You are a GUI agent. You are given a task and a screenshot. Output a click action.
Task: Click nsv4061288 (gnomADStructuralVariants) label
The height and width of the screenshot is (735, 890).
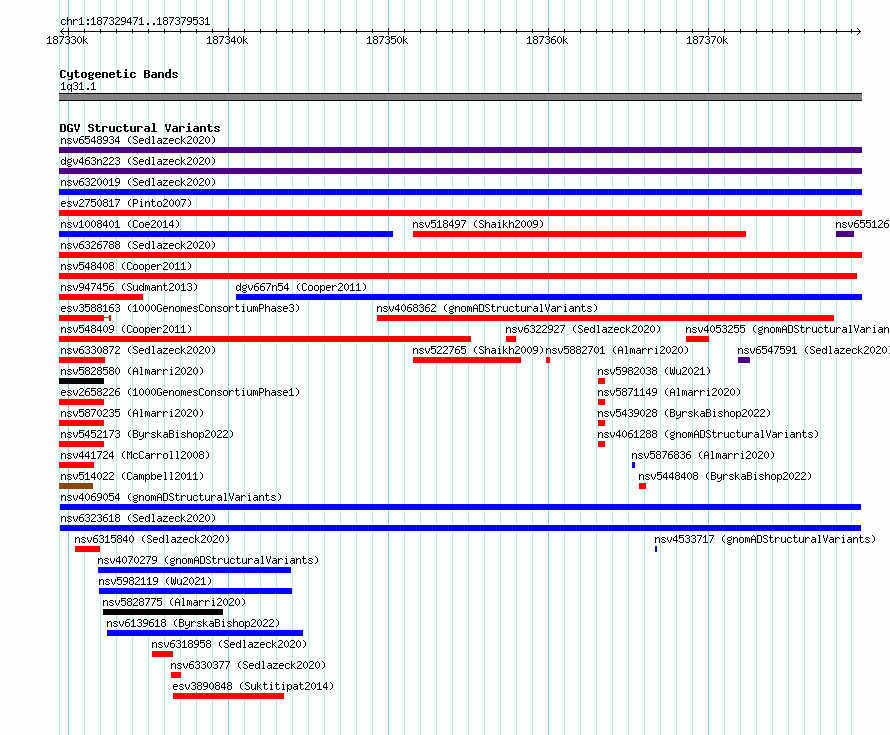(x=708, y=434)
